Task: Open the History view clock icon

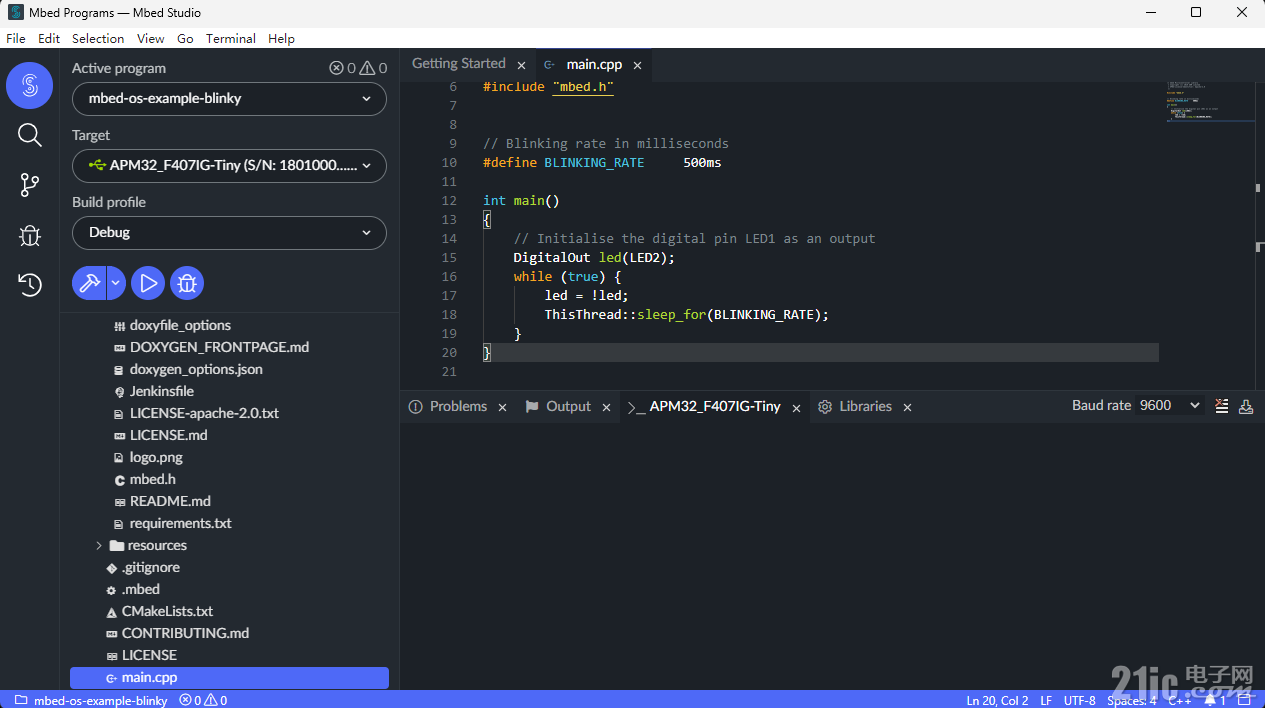Action: click(x=30, y=285)
